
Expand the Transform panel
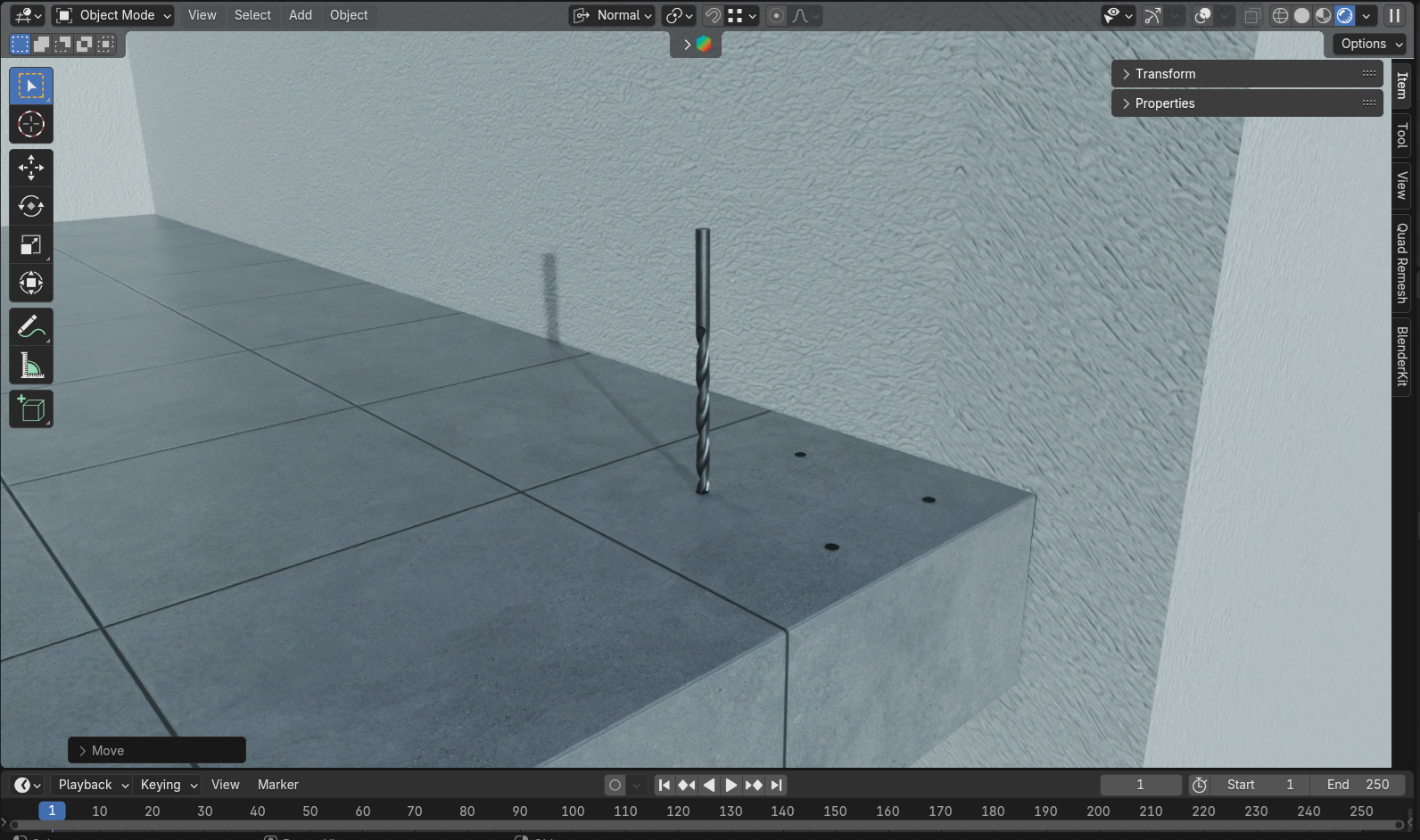[x=1165, y=74]
